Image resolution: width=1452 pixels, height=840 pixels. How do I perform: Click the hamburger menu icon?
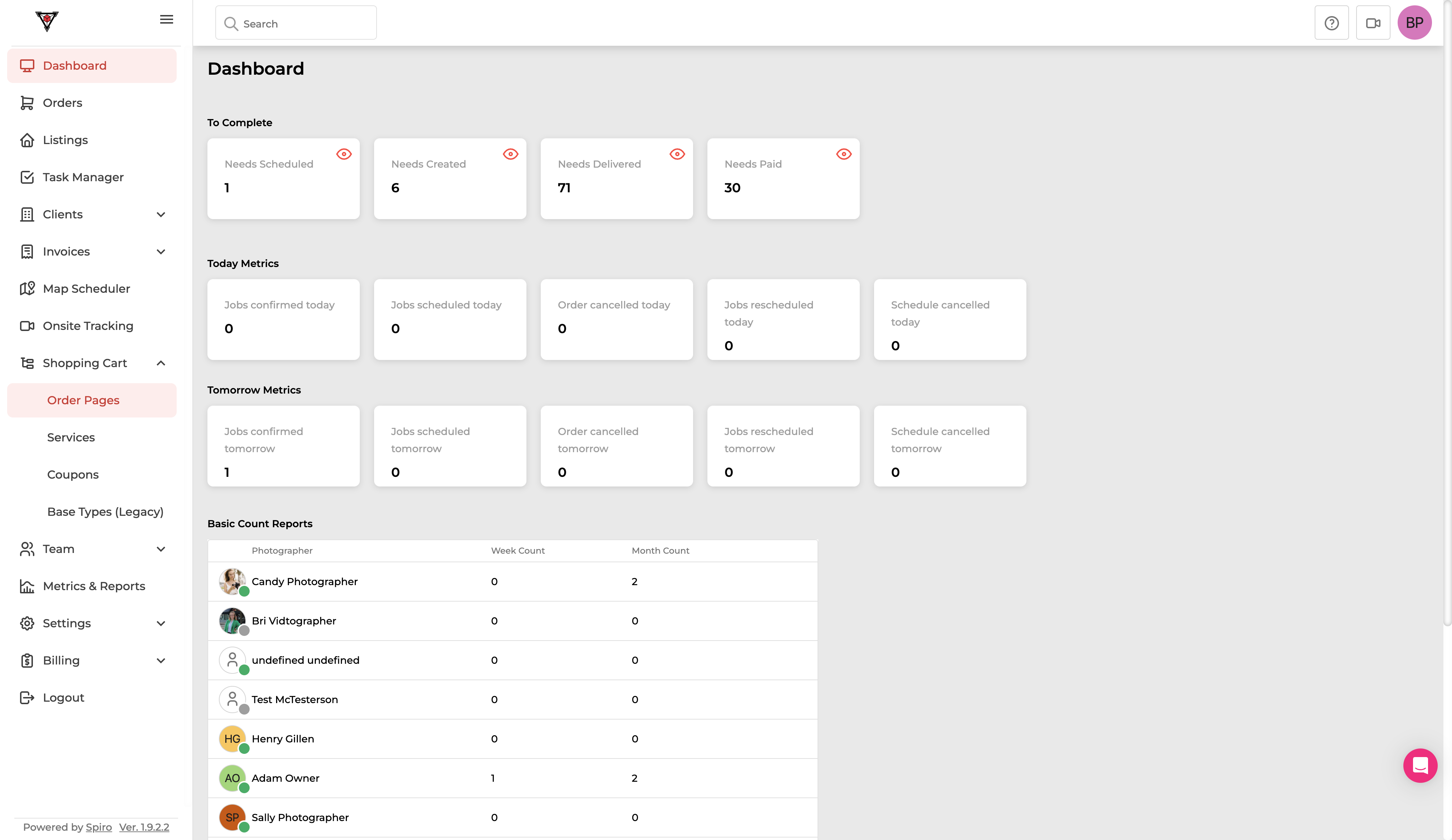click(x=167, y=20)
